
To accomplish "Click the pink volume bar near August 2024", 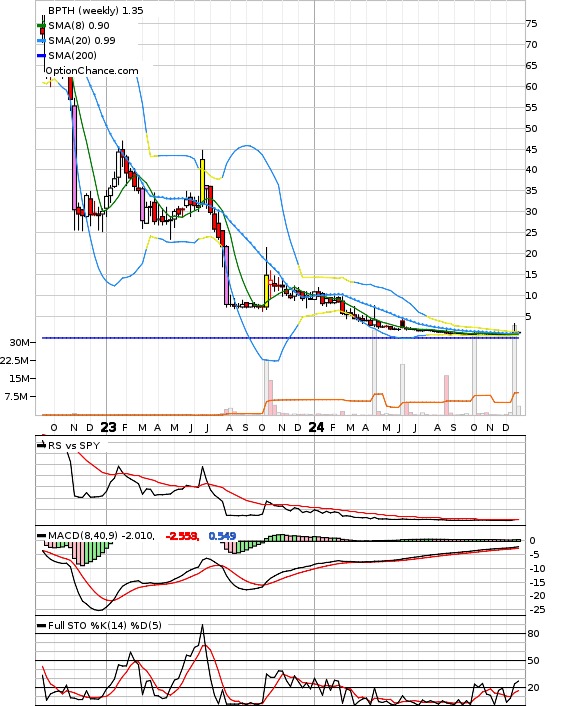I will (x=446, y=395).
